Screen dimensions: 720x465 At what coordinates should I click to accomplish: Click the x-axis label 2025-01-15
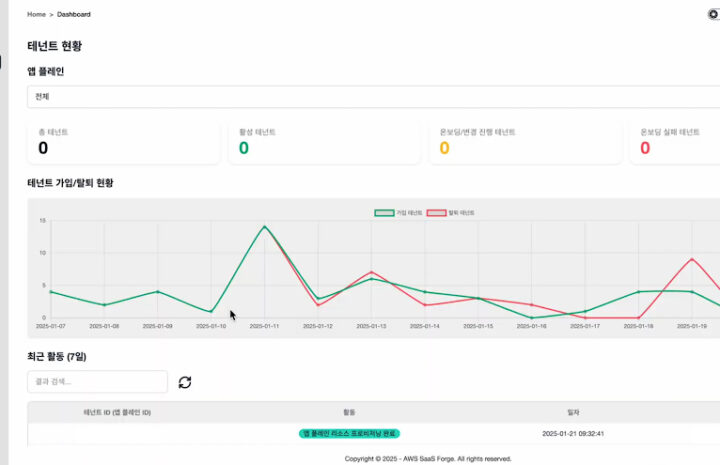click(478, 326)
